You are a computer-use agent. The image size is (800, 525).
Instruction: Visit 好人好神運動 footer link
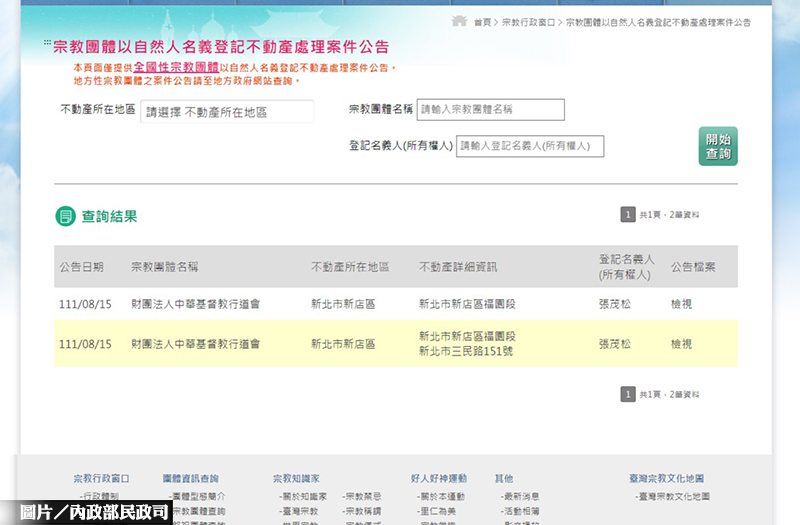click(x=438, y=479)
